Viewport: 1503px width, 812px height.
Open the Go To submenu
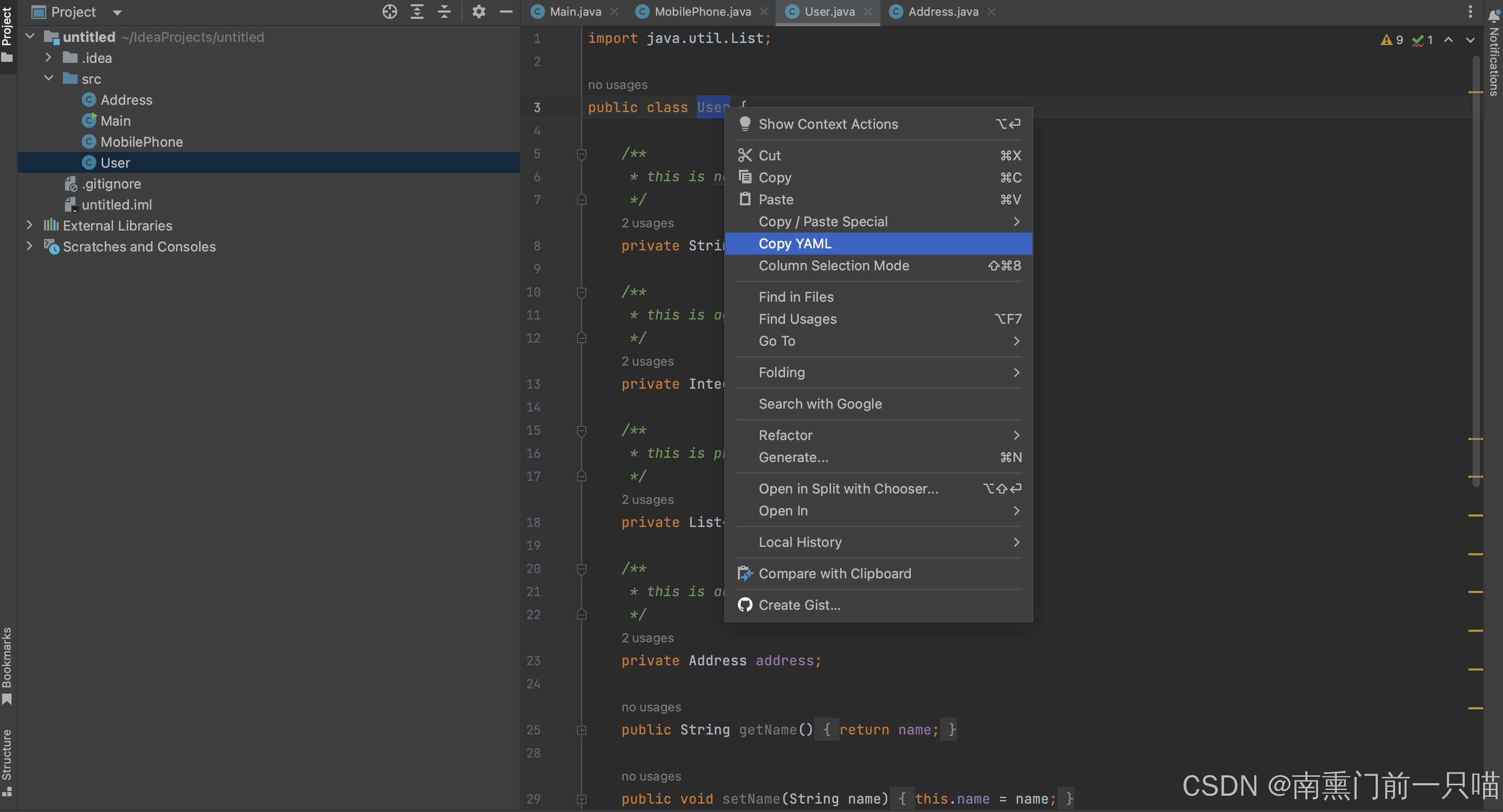pyautogui.click(x=878, y=341)
